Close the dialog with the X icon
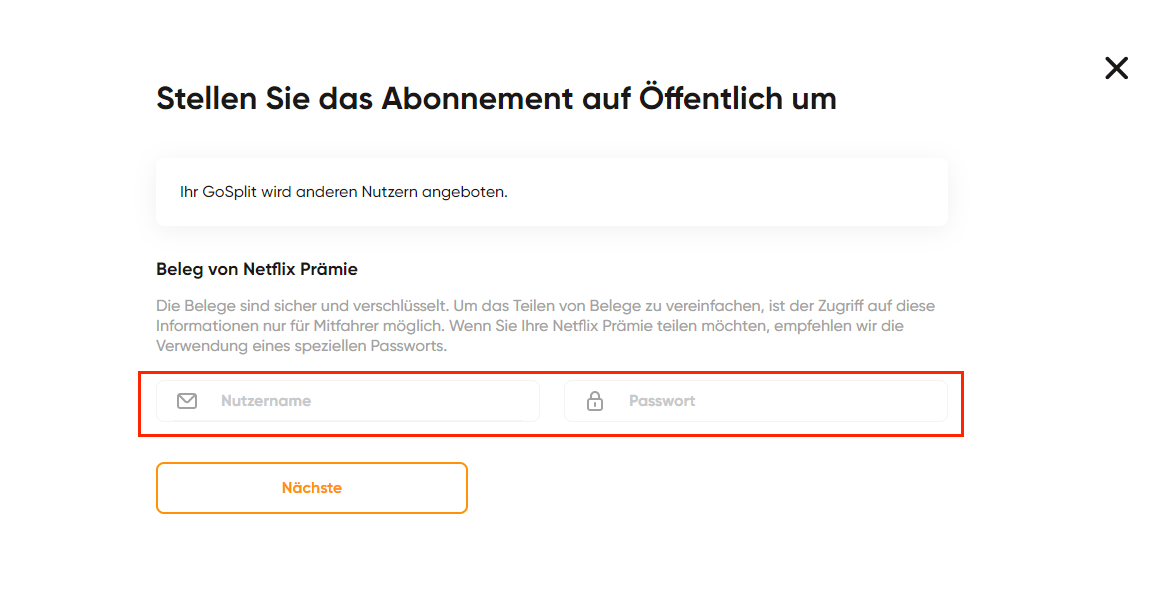The height and width of the screenshot is (612, 1166). tap(1116, 68)
